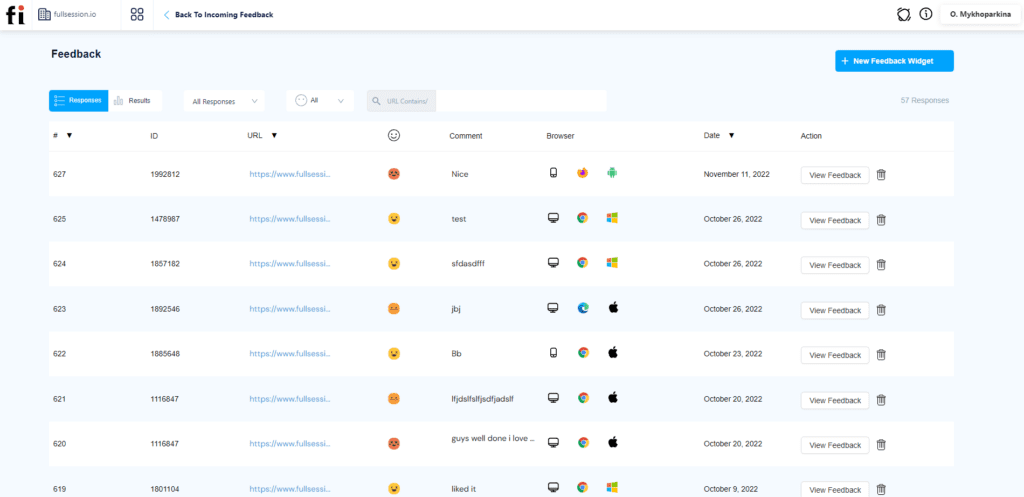Click trash icon for feedback 623
1024x497 pixels.
[x=881, y=310]
